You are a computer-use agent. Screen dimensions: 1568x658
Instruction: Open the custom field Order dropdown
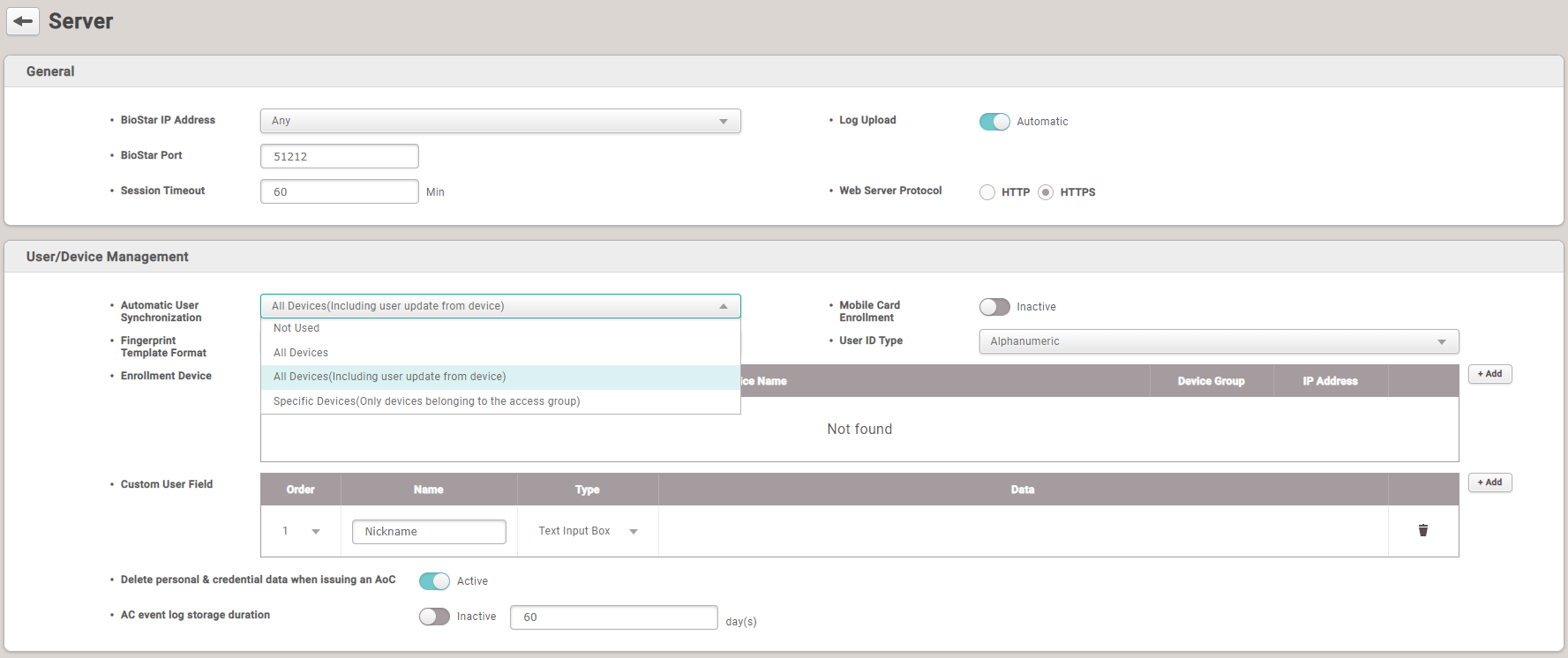(301, 531)
